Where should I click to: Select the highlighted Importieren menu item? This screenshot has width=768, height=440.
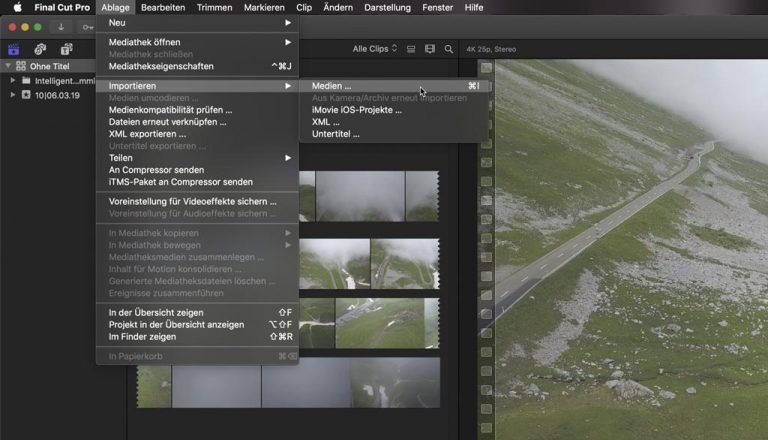(x=197, y=86)
